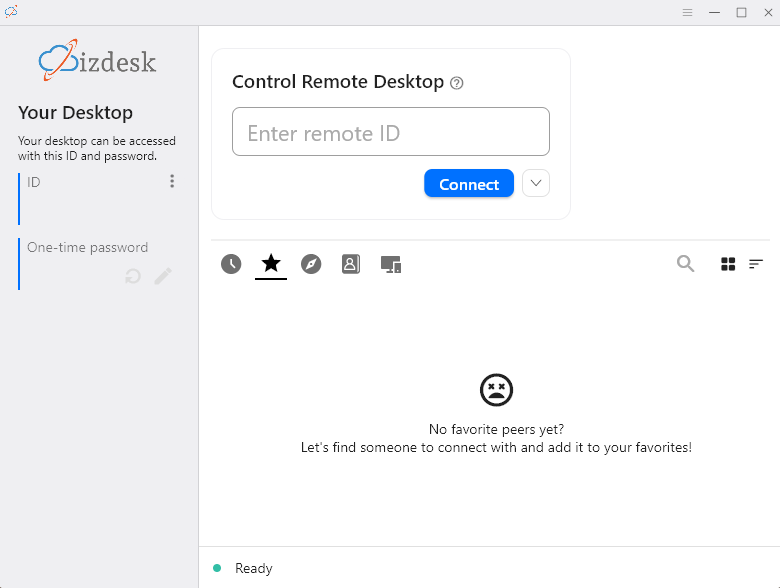Maximize the Bizdesk window
Screen dimensions: 780x588
click(x=741, y=12)
